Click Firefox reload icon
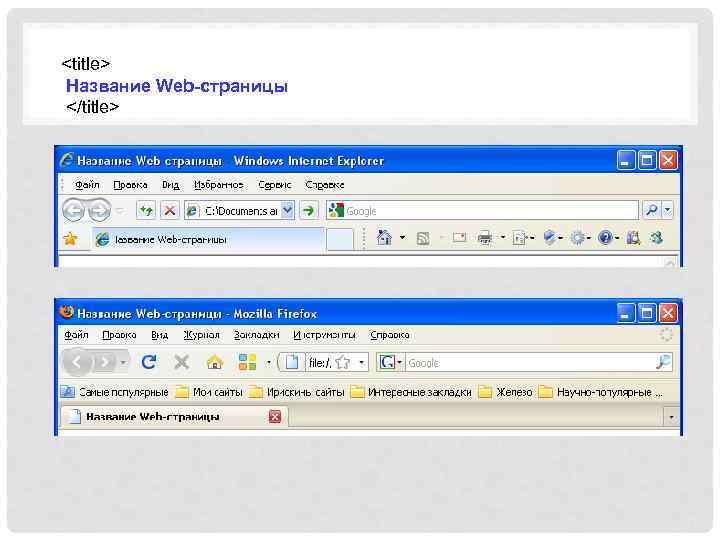The image size is (720, 540). tap(149, 362)
